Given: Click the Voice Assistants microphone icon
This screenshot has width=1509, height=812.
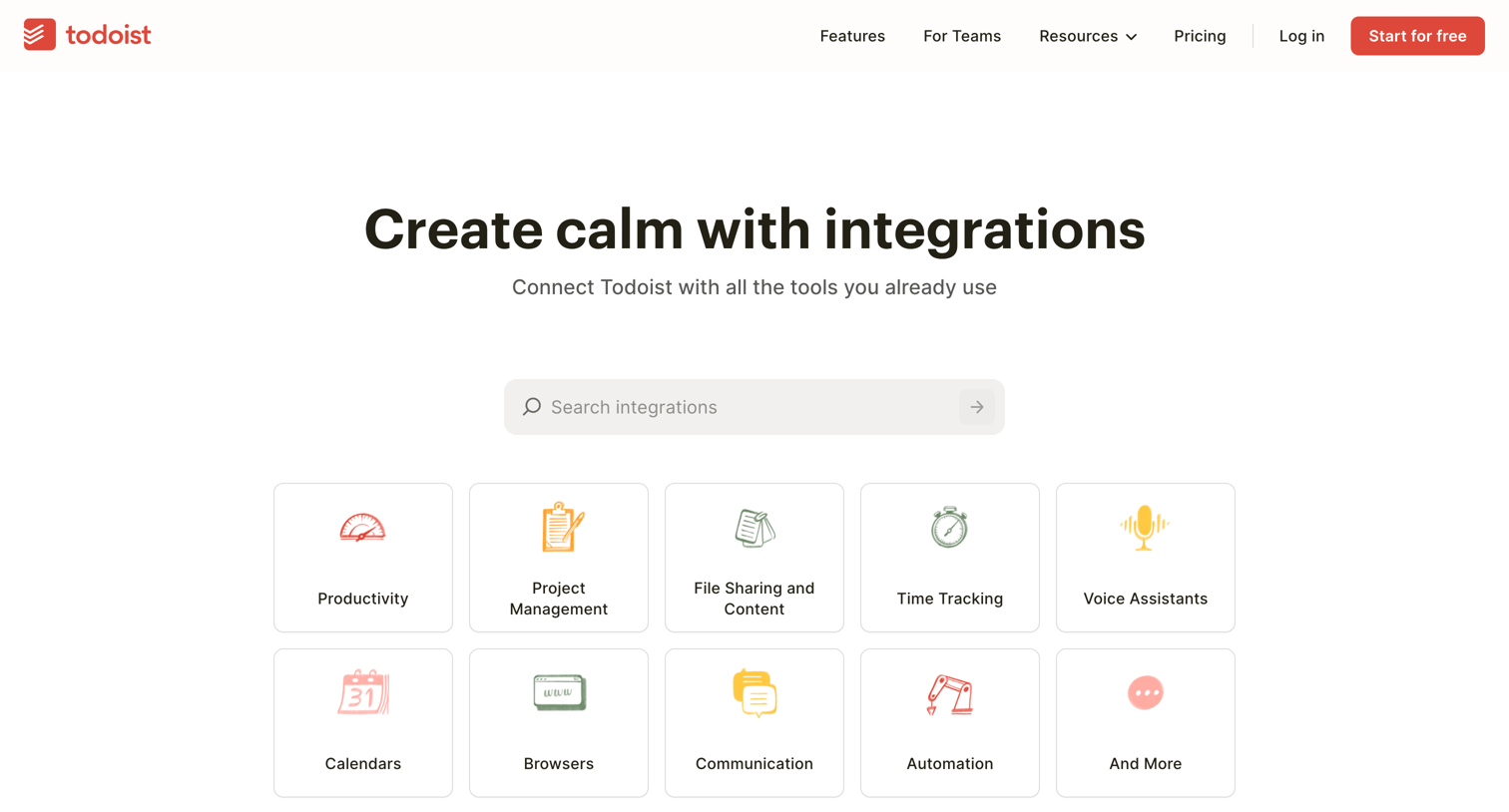Looking at the screenshot, I should pyautogui.click(x=1145, y=528).
